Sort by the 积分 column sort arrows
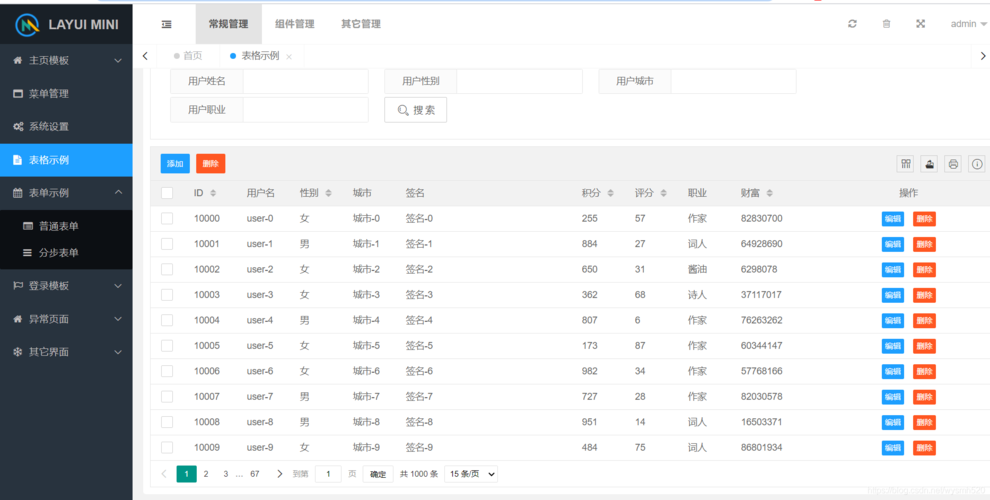 (610, 193)
